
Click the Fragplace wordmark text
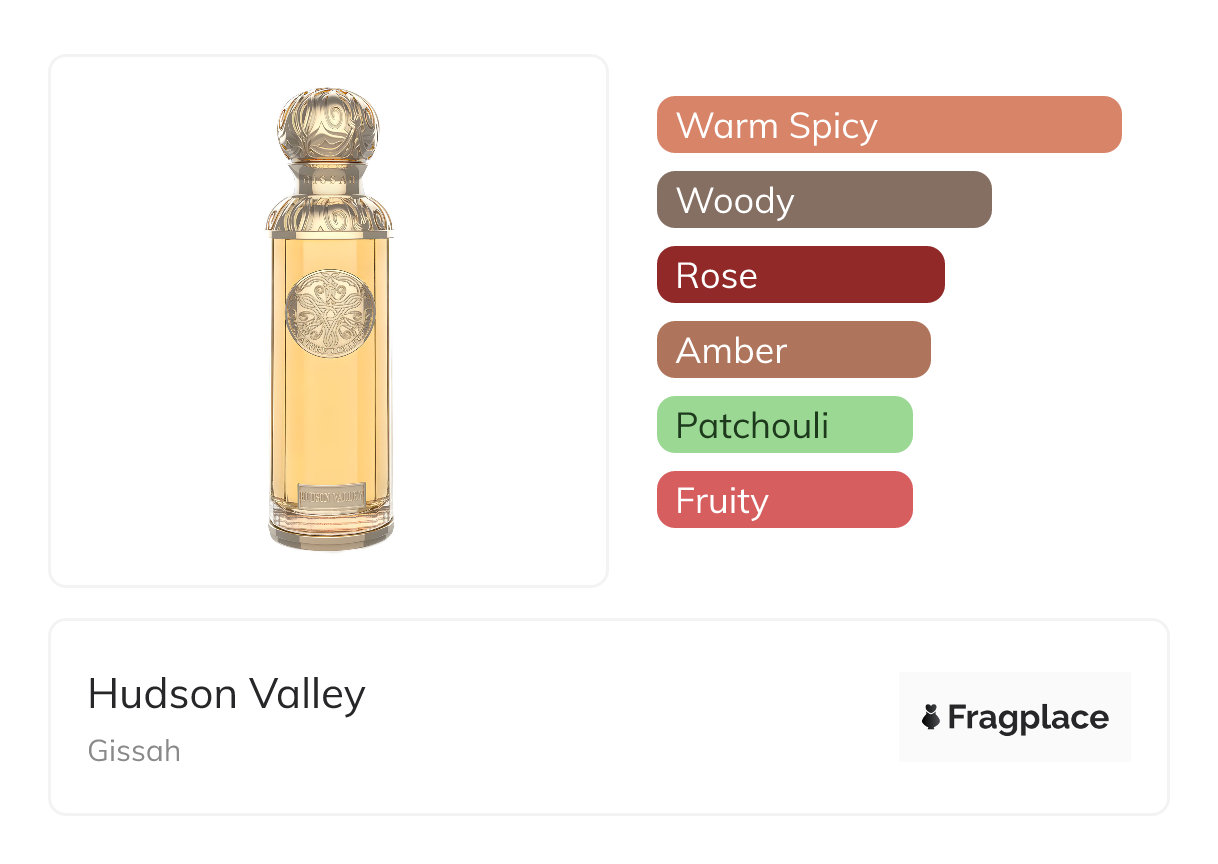[x=1028, y=717]
